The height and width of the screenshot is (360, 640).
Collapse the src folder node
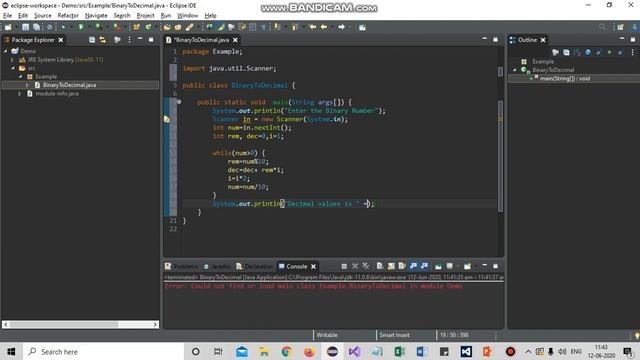(x=13, y=68)
